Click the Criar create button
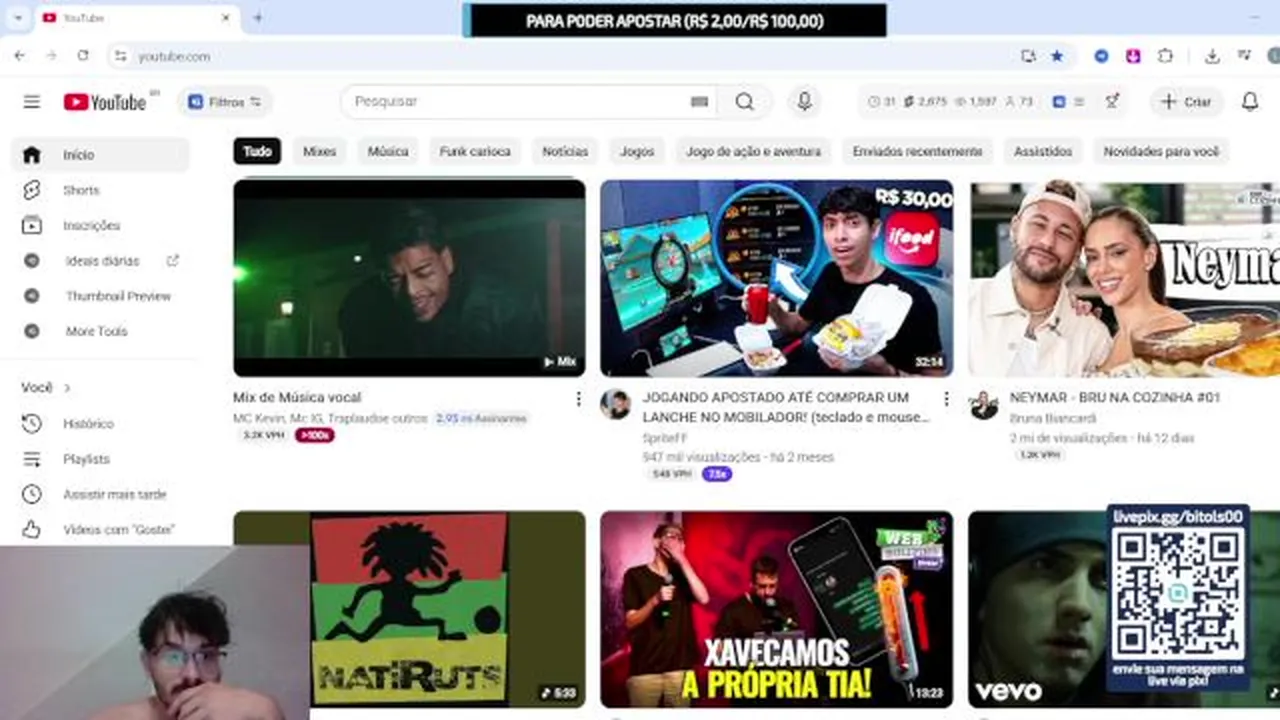This screenshot has height=720, width=1280. (x=1186, y=101)
